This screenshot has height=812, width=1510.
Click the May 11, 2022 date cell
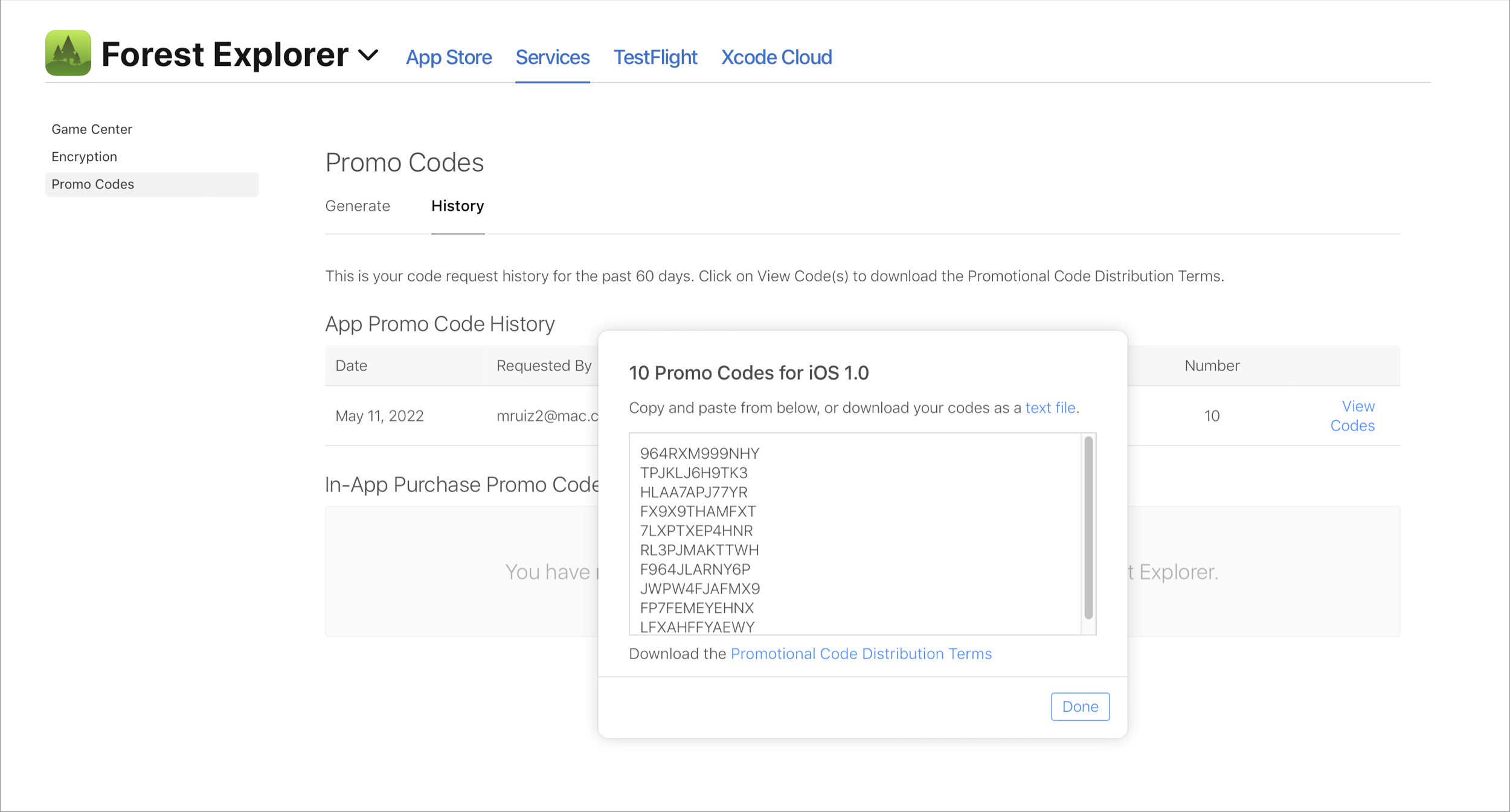pos(380,416)
